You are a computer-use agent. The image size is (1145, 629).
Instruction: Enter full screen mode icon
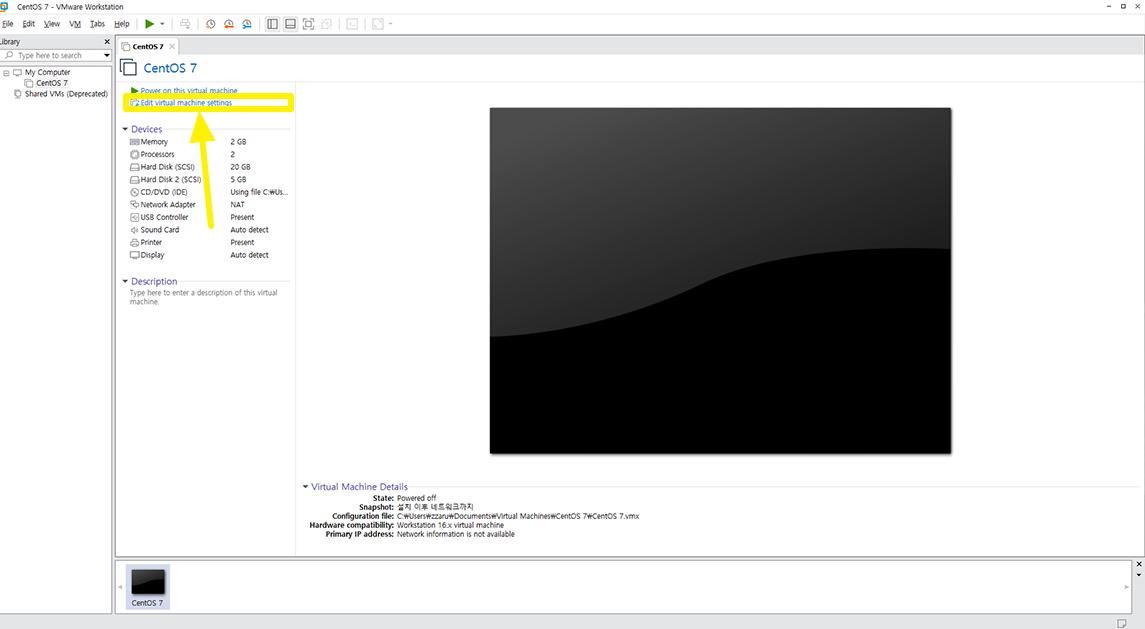pos(308,24)
